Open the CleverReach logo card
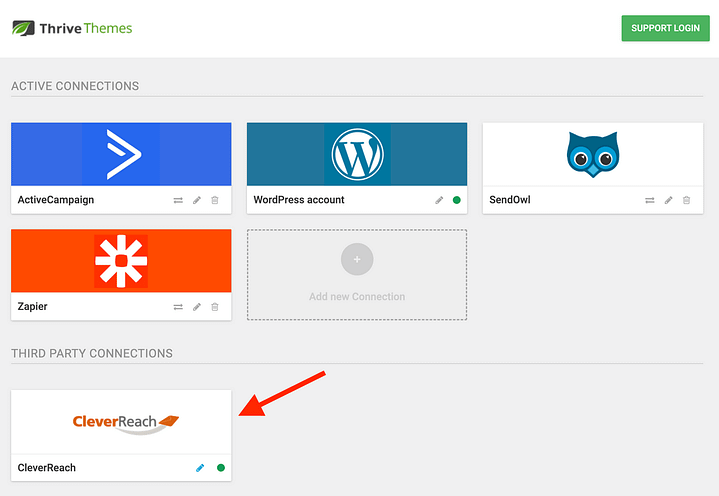 point(121,422)
